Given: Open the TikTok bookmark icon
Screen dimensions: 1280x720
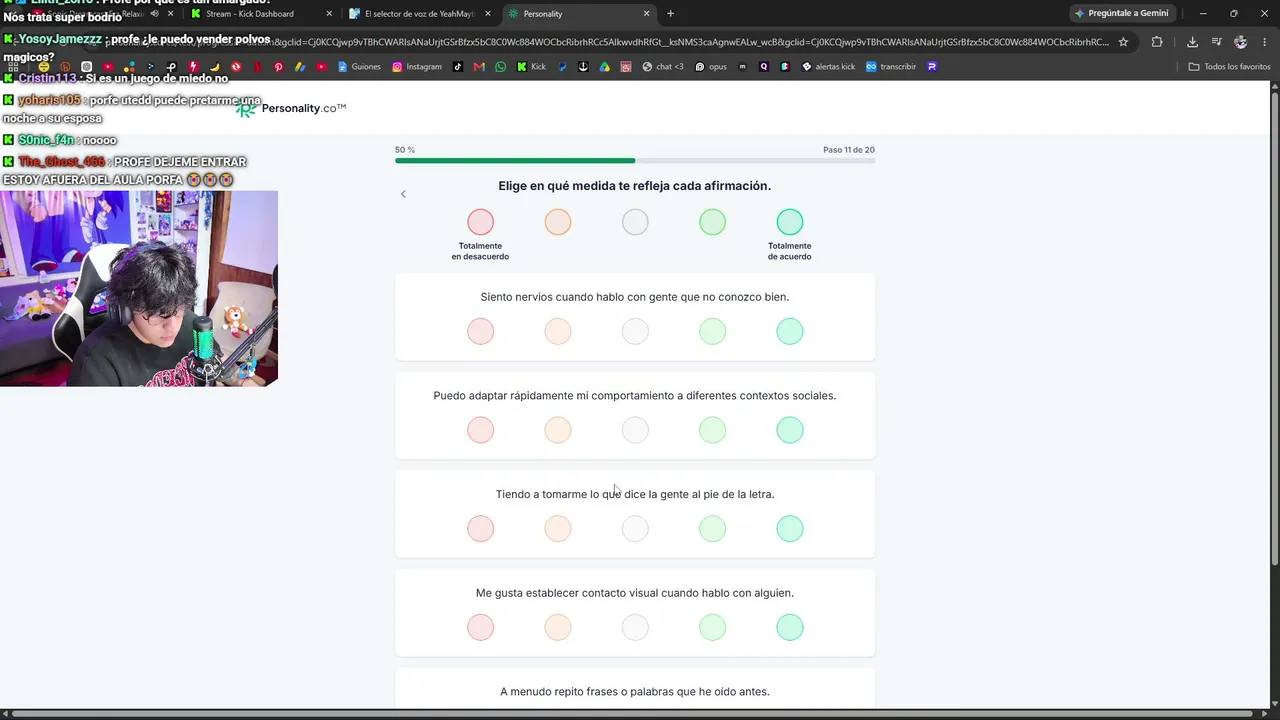Looking at the screenshot, I should coord(458,67).
